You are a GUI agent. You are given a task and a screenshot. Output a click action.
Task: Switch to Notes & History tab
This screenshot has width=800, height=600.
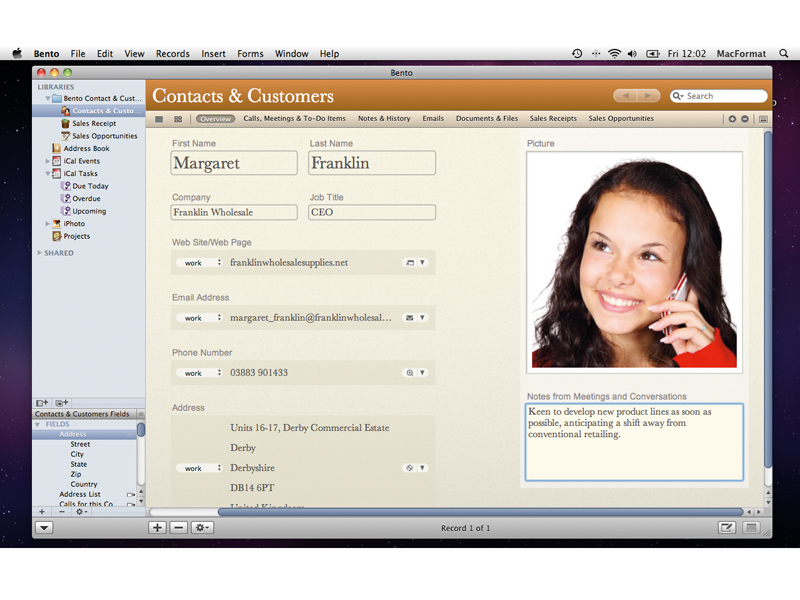384,118
